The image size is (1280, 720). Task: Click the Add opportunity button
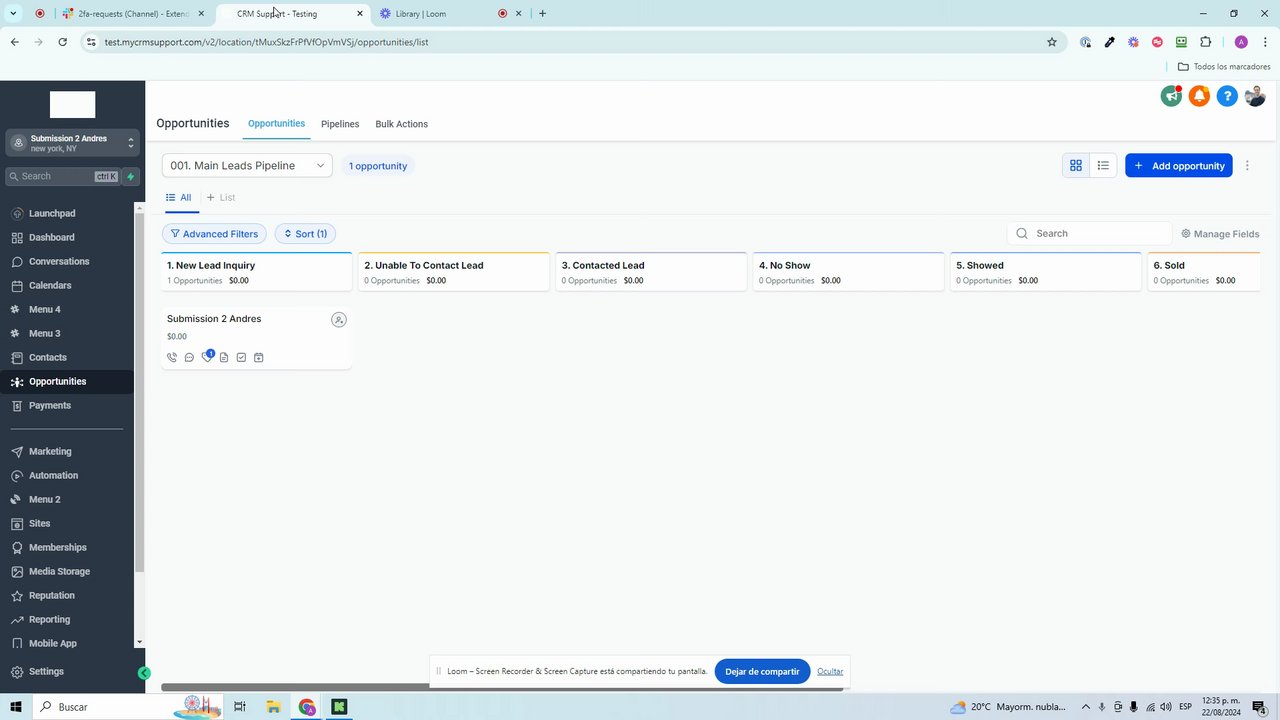coord(1179,166)
